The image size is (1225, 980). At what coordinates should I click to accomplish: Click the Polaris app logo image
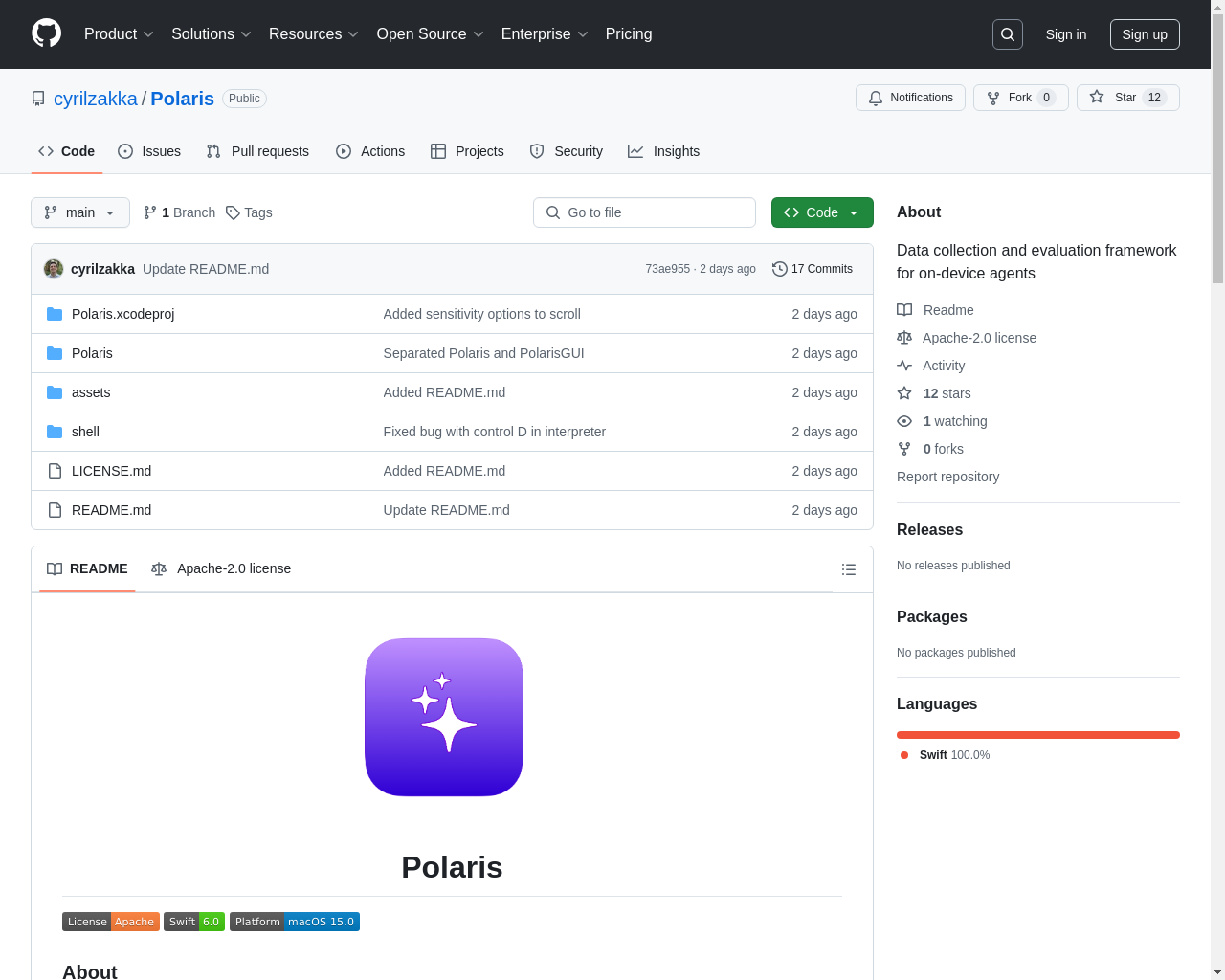pyautogui.click(x=444, y=717)
